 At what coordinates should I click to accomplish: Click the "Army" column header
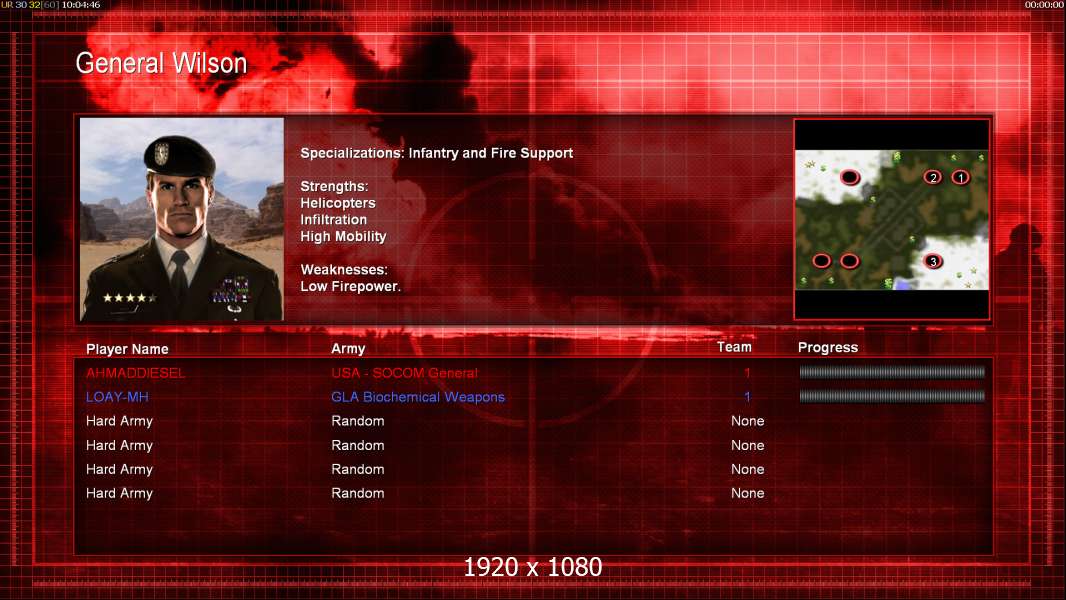[x=348, y=349]
